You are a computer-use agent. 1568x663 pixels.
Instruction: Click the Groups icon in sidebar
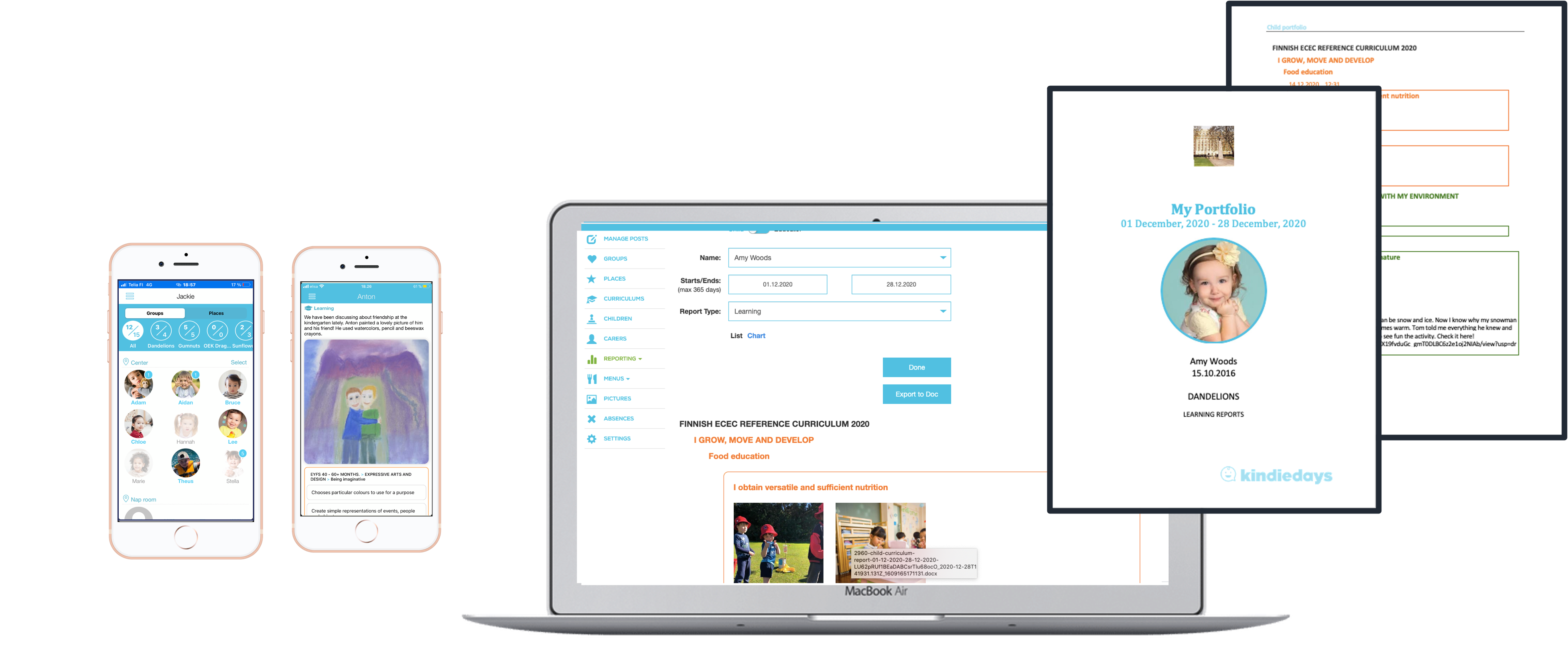590,260
